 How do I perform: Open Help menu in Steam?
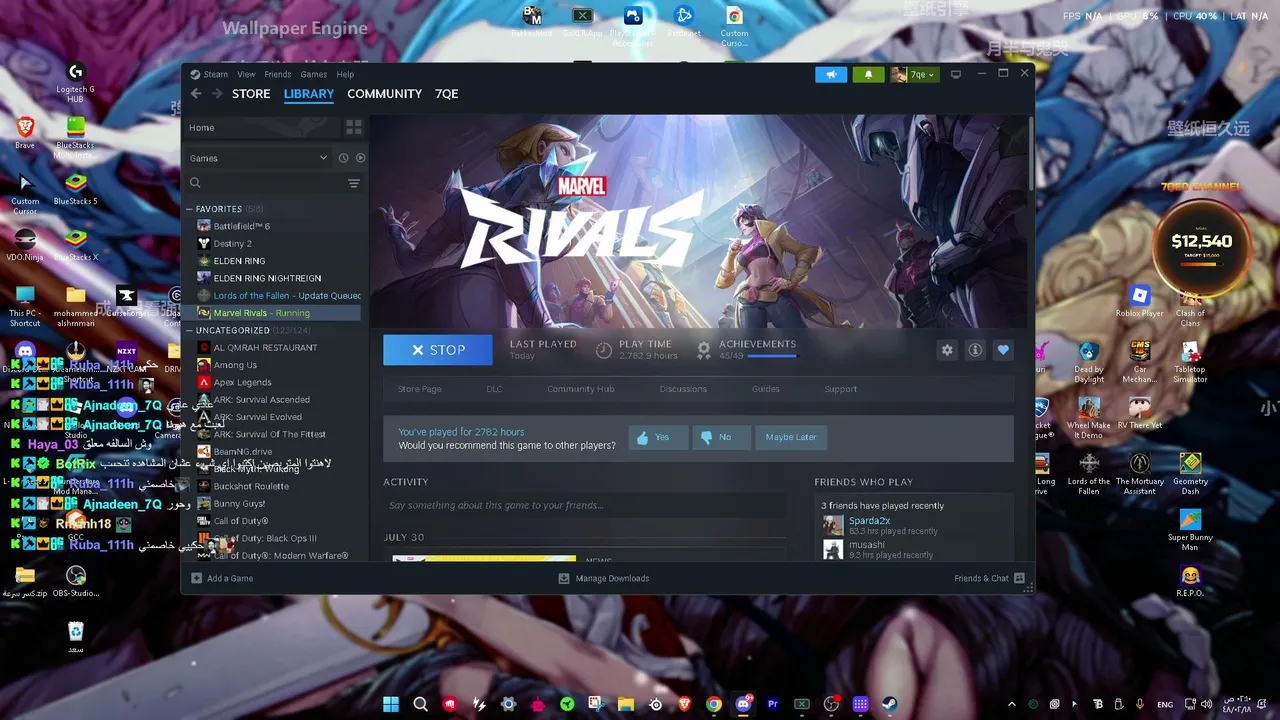pyautogui.click(x=345, y=74)
